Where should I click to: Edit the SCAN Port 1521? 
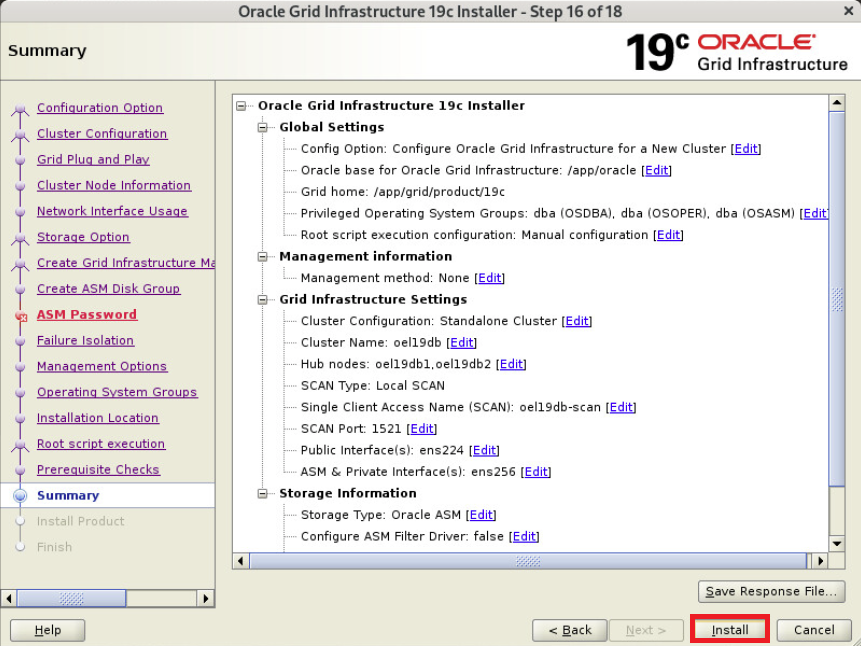point(422,428)
